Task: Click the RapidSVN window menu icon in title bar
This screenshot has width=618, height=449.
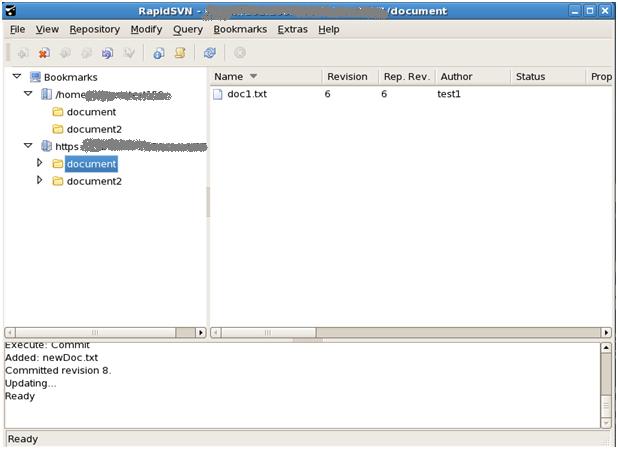Action: [x=11, y=11]
